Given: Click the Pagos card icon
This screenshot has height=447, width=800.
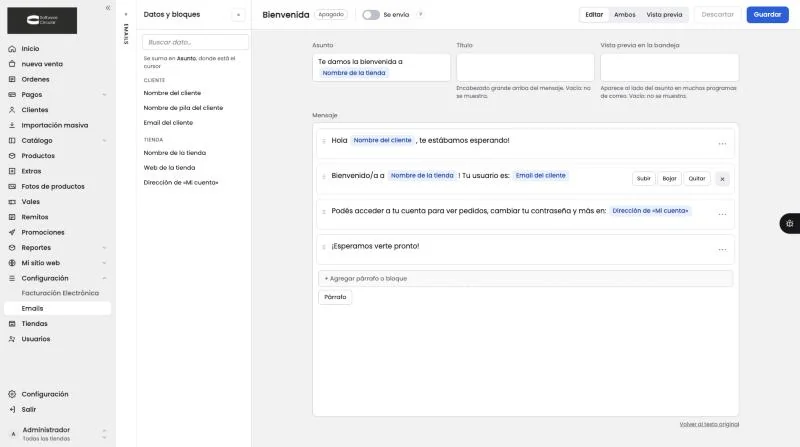Looking at the screenshot, I should click(x=12, y=95).
